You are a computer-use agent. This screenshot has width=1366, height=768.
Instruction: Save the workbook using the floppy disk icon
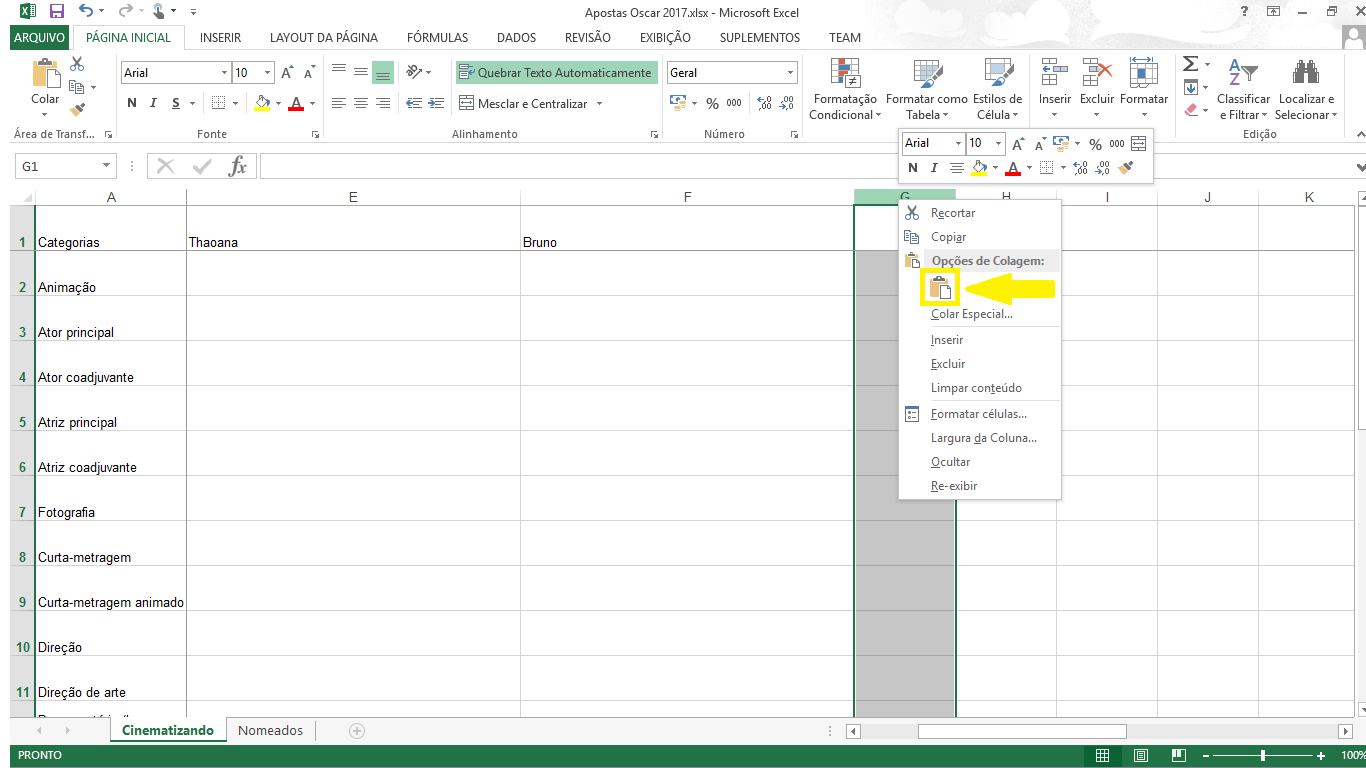57,12
